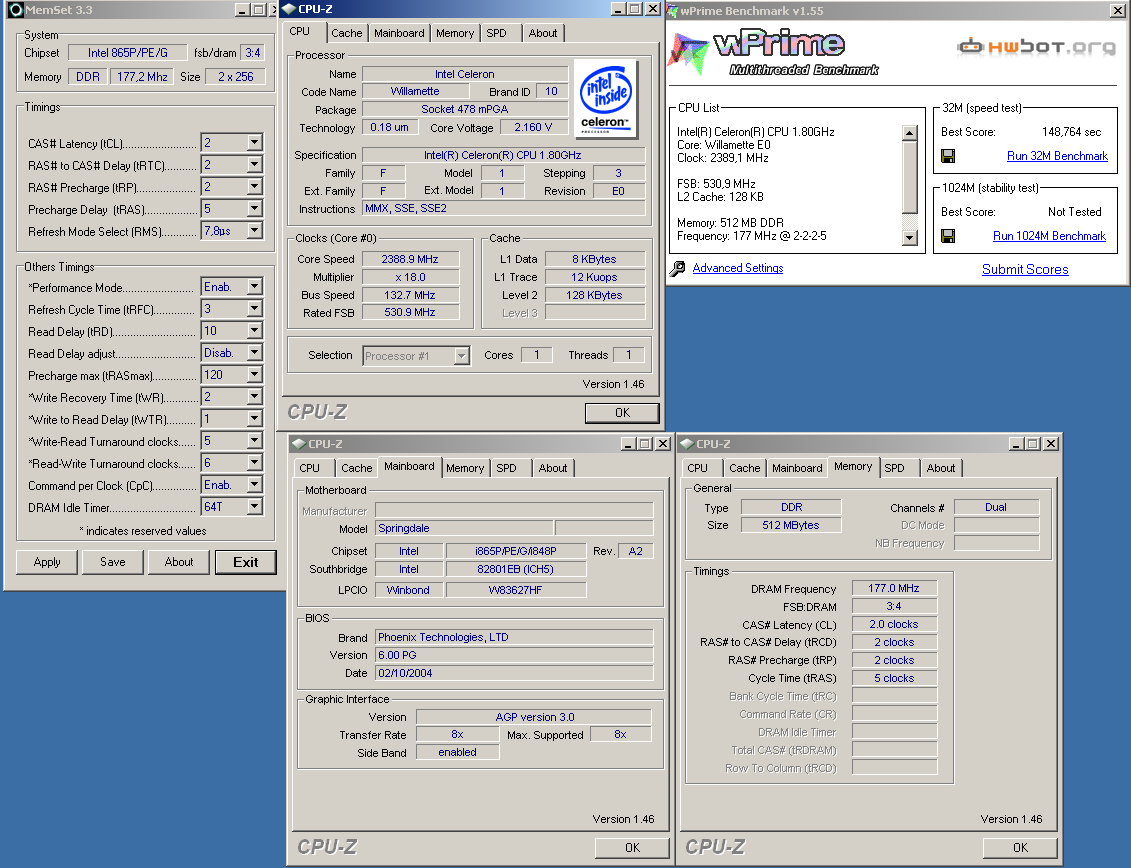Click the hwbot.org logo in wPrime
The height and width of the screenshot is (868, 1131).
pos(1036,47)
